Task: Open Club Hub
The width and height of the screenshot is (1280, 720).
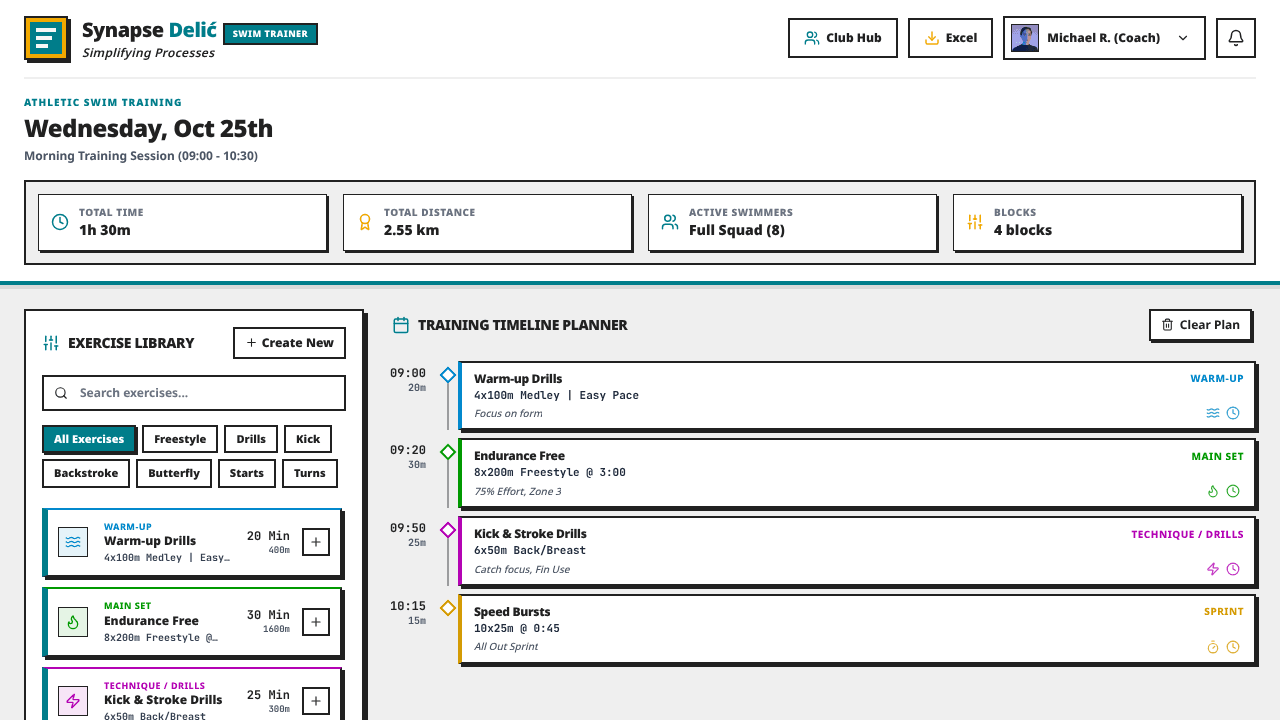Action: (x=843, y=38)
